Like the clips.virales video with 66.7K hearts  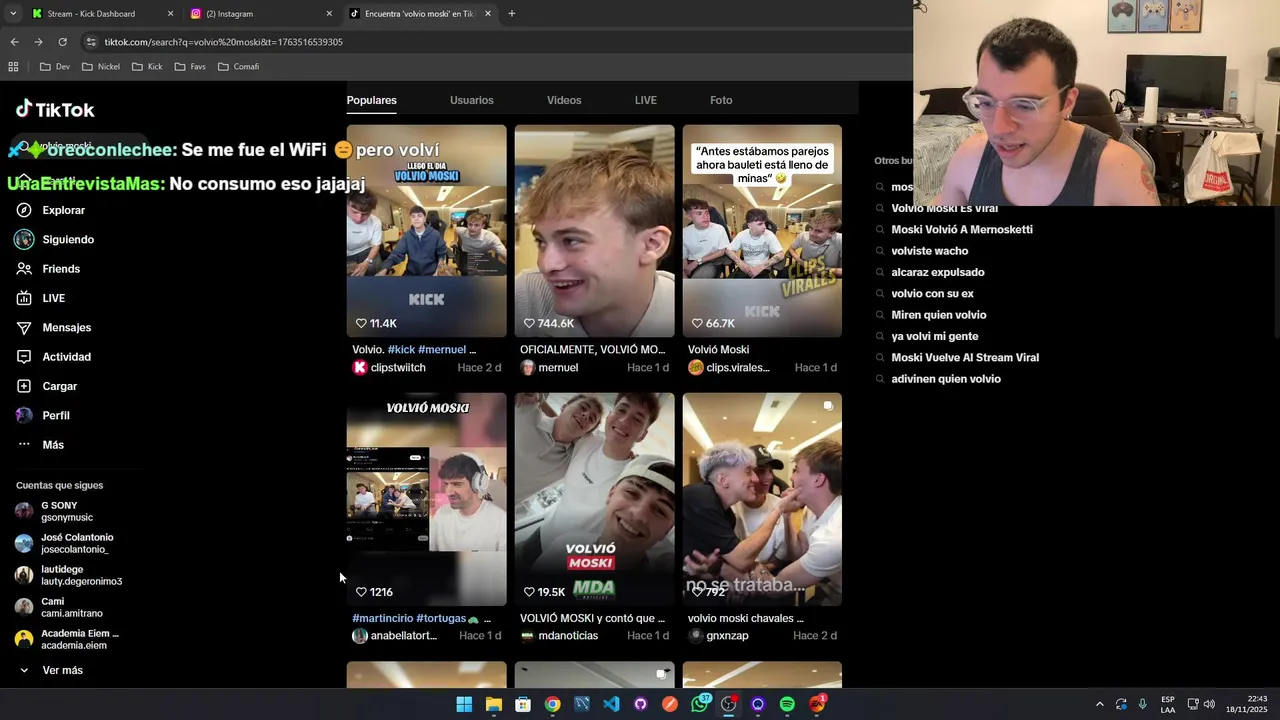[x=697, y=323]
